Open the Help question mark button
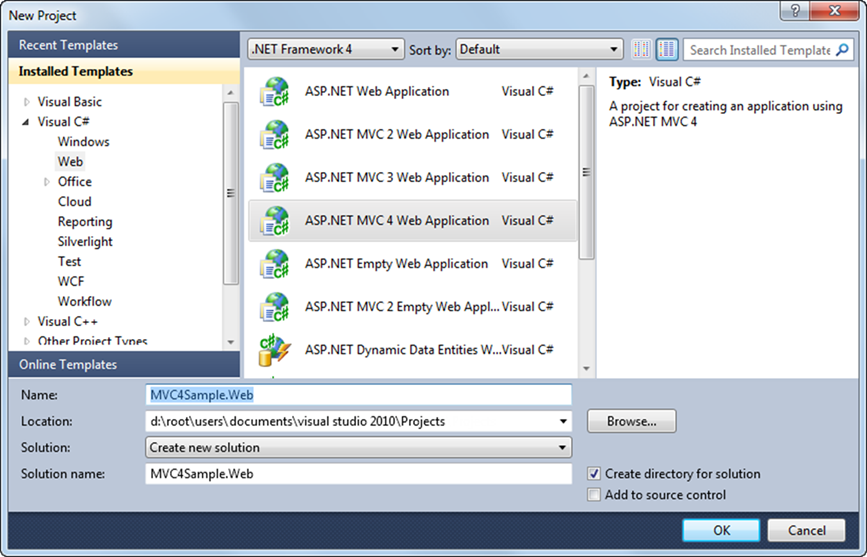Image resolution: width=867 pixels, height=557 pixels. pos(795,11)
